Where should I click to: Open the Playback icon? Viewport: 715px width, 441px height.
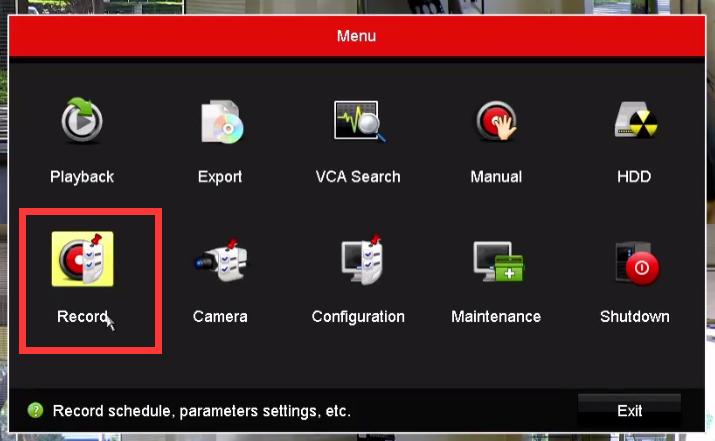pos(82,123)
